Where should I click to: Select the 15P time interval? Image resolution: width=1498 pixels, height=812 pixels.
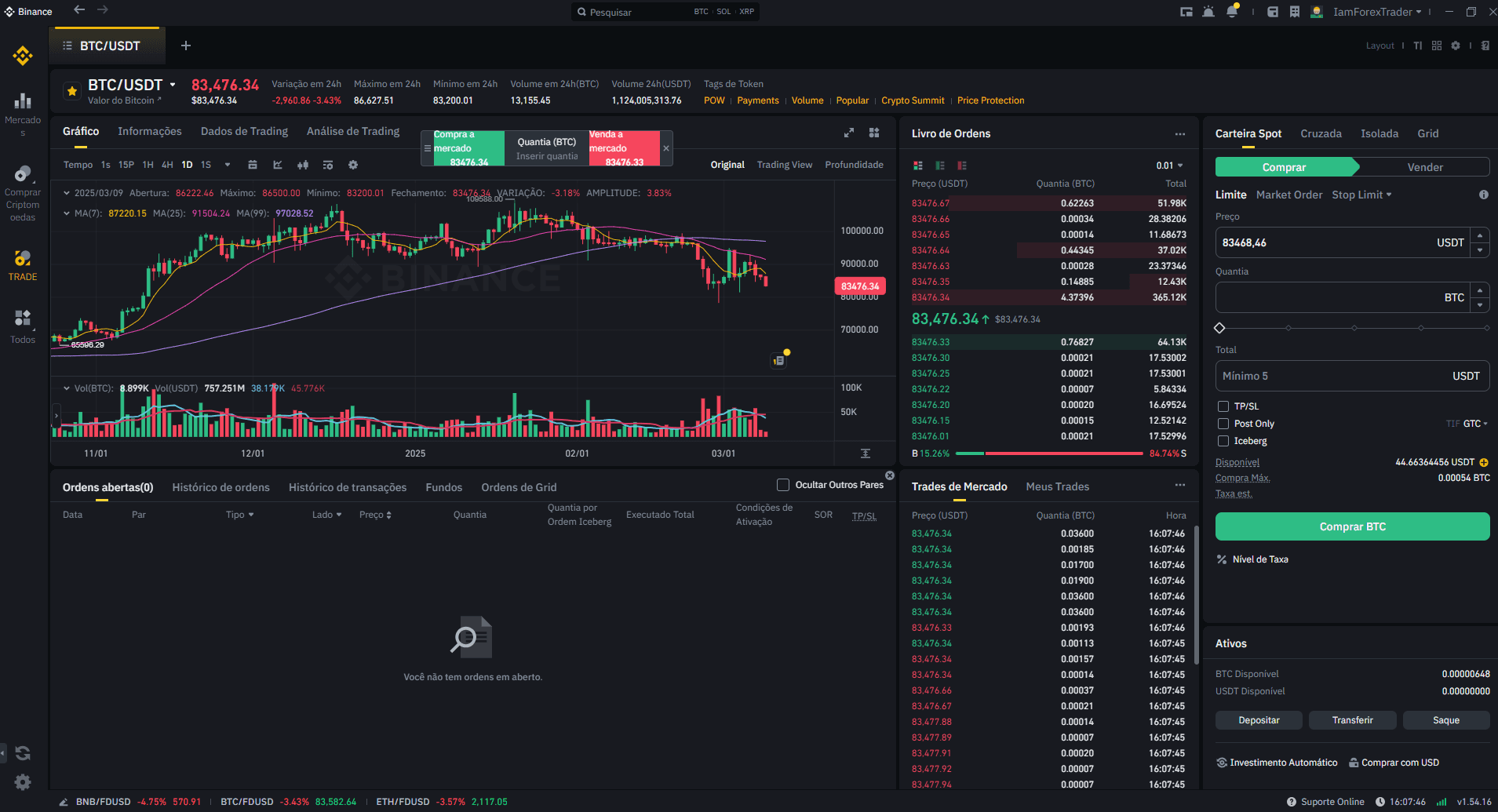point(126,165)
